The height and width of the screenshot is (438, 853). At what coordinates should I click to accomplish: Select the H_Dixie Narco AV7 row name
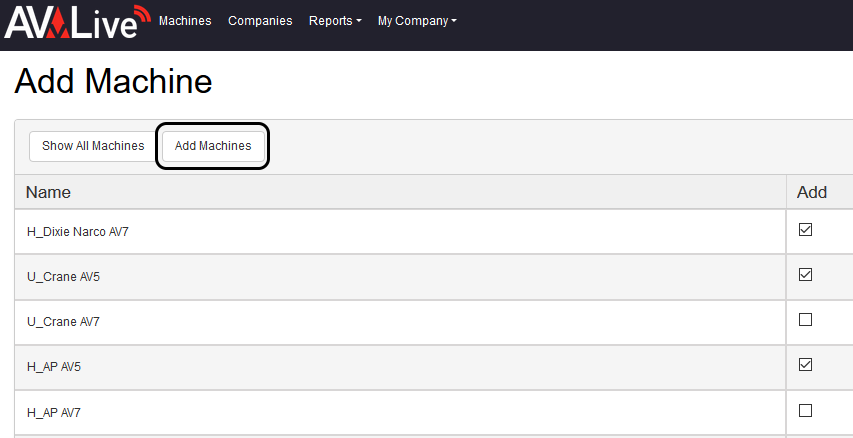78,232
